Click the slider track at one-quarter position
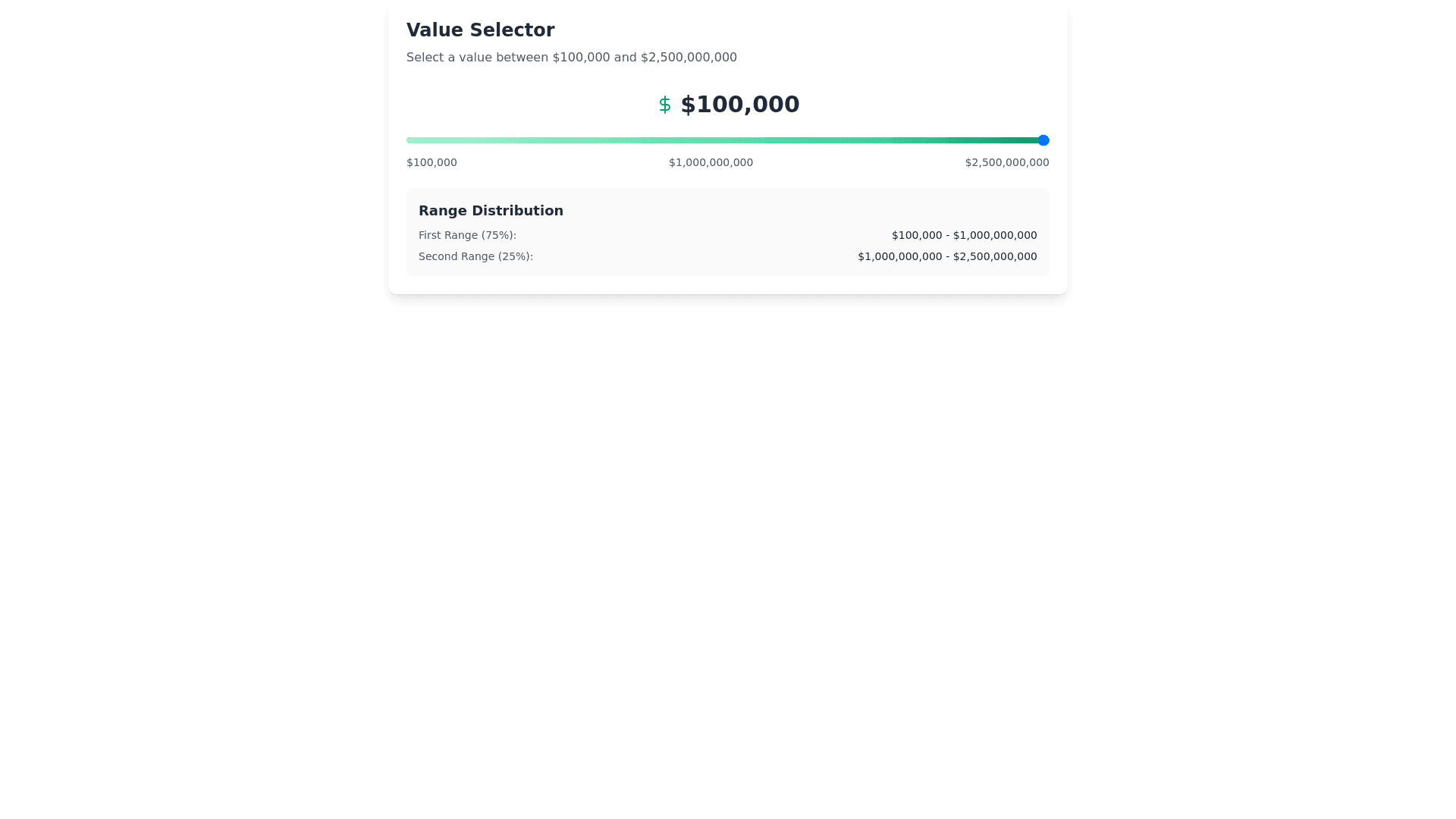Image resolution: width=1456 pixels, height=819 pixels. click(x=567, y=140)
